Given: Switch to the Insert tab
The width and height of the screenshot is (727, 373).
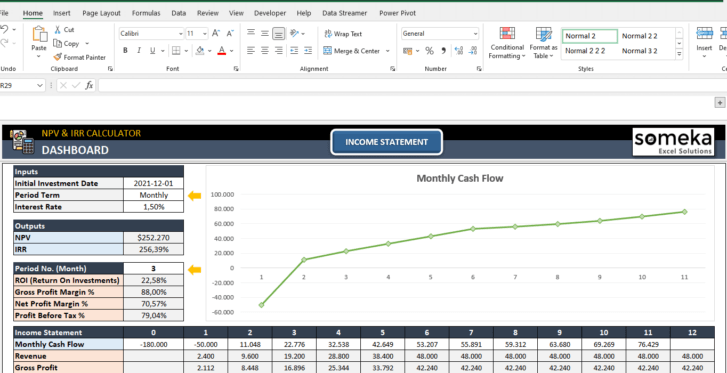Looking at the screenshot, I should coord(62,13).
